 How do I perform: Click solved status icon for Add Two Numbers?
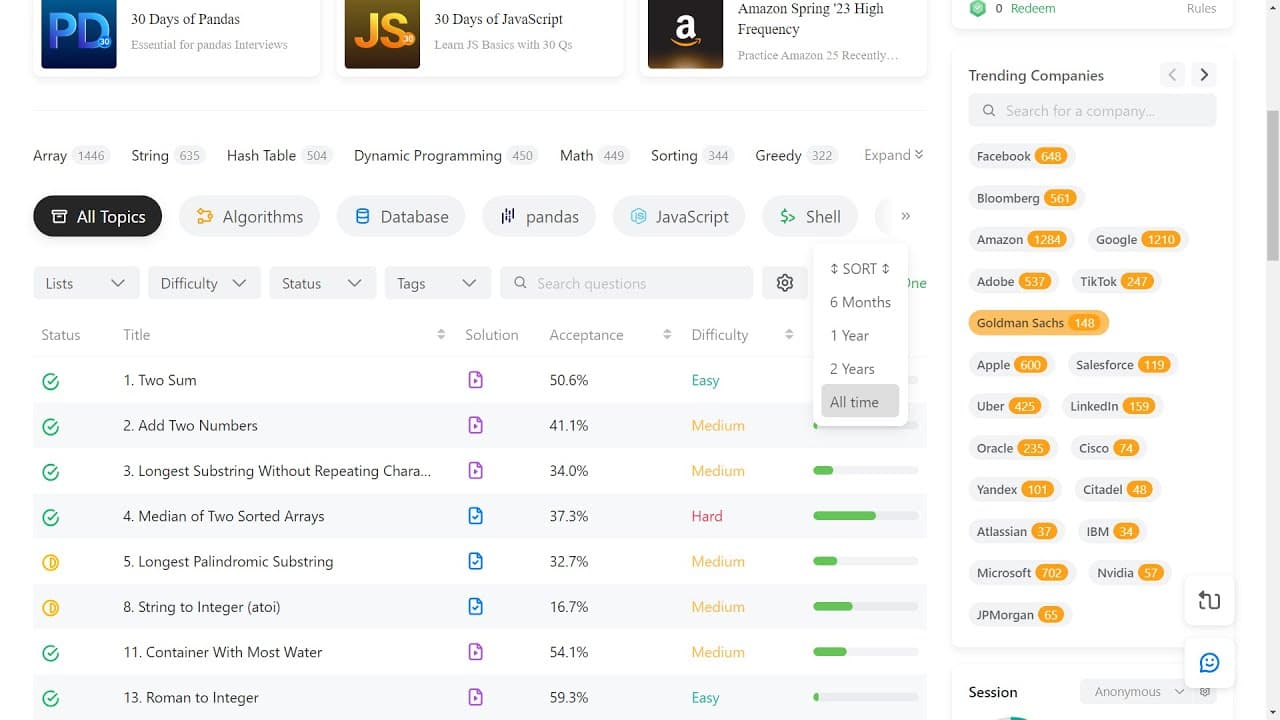(x=51, y=426)
